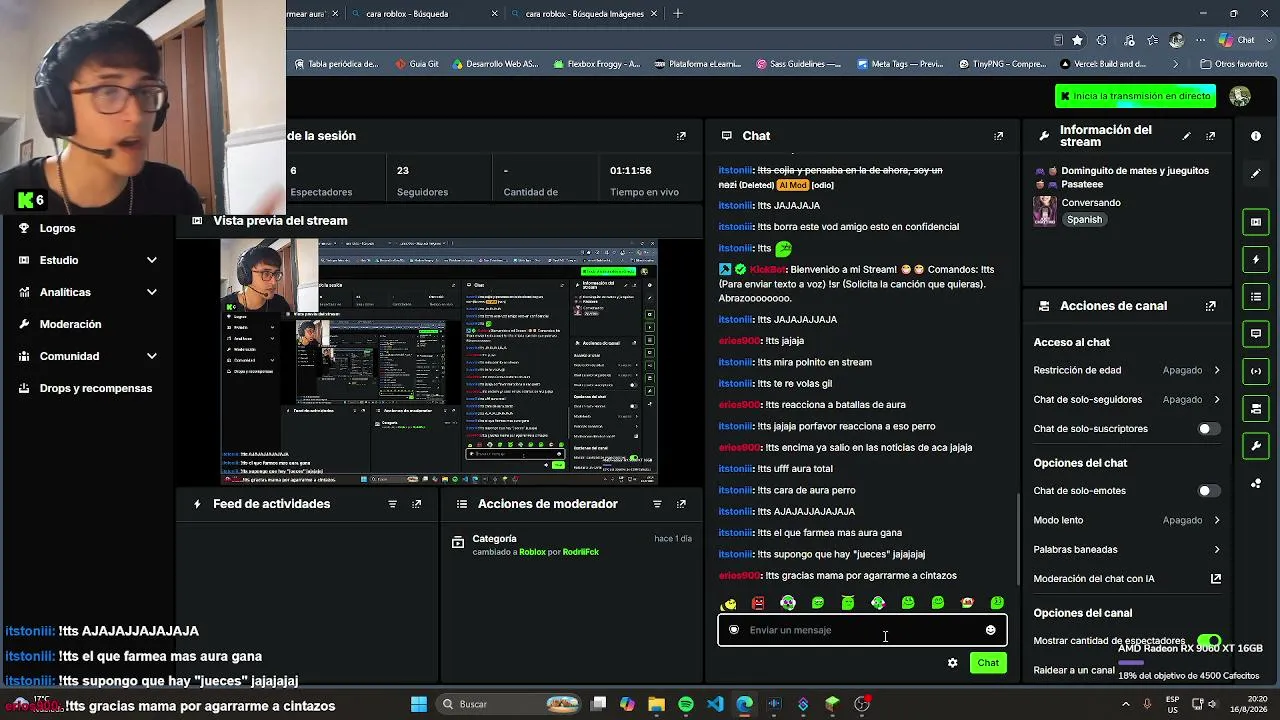The width and height of the screenshot is (1280, 720).
Task: Switch to the 'cara roblox - Búsqueda' tab
Action: click(x=423, y=14)
